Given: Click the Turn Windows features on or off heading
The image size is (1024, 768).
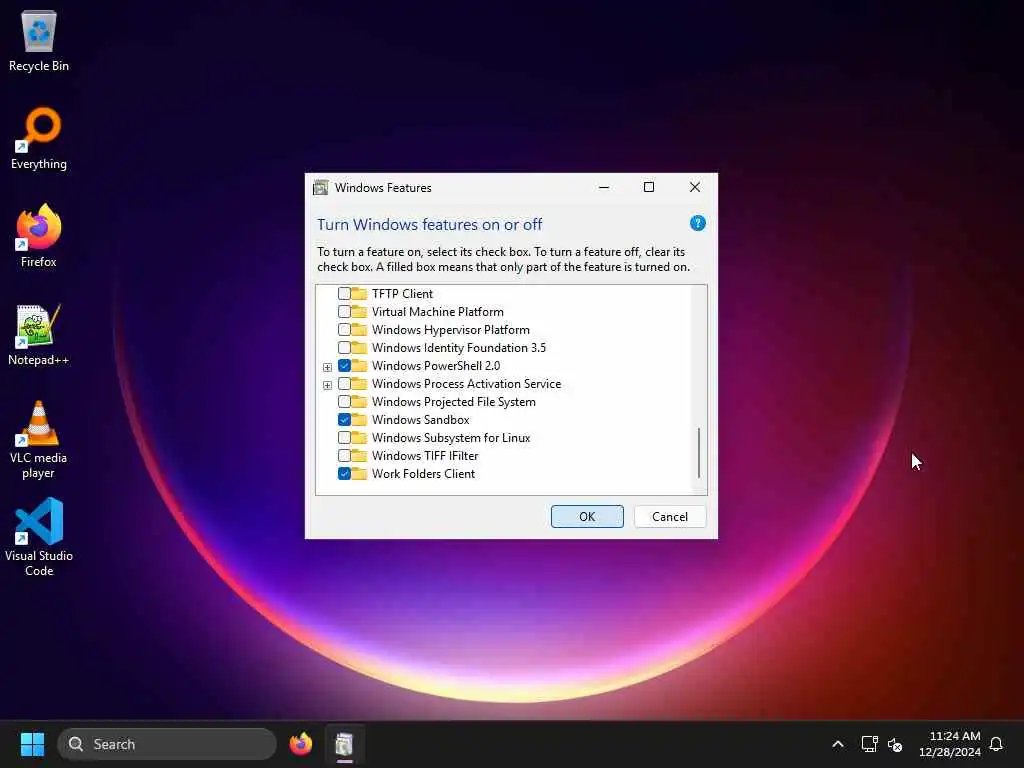Looking at the screenshot, I should point(430,224).
